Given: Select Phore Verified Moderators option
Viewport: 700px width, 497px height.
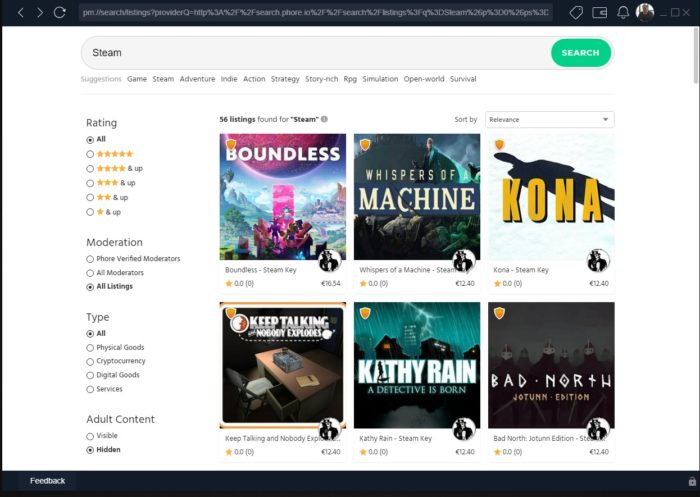Looking at the screenshot, I should 90,259.
